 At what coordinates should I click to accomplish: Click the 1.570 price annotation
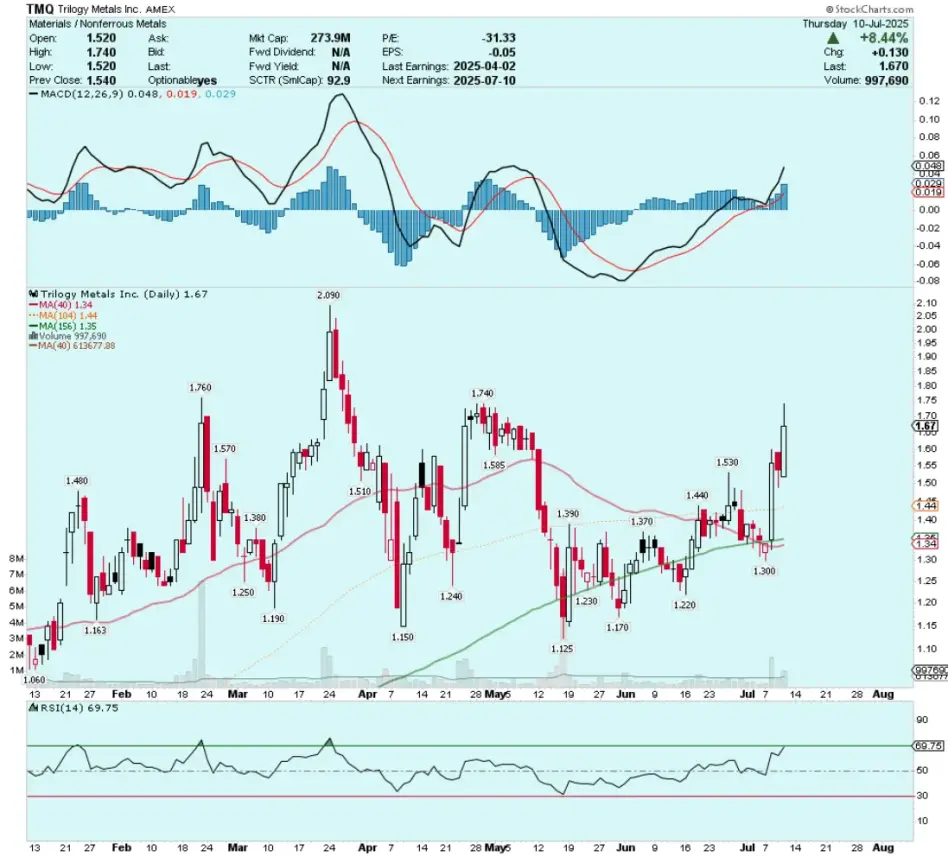tap(224, 448)
